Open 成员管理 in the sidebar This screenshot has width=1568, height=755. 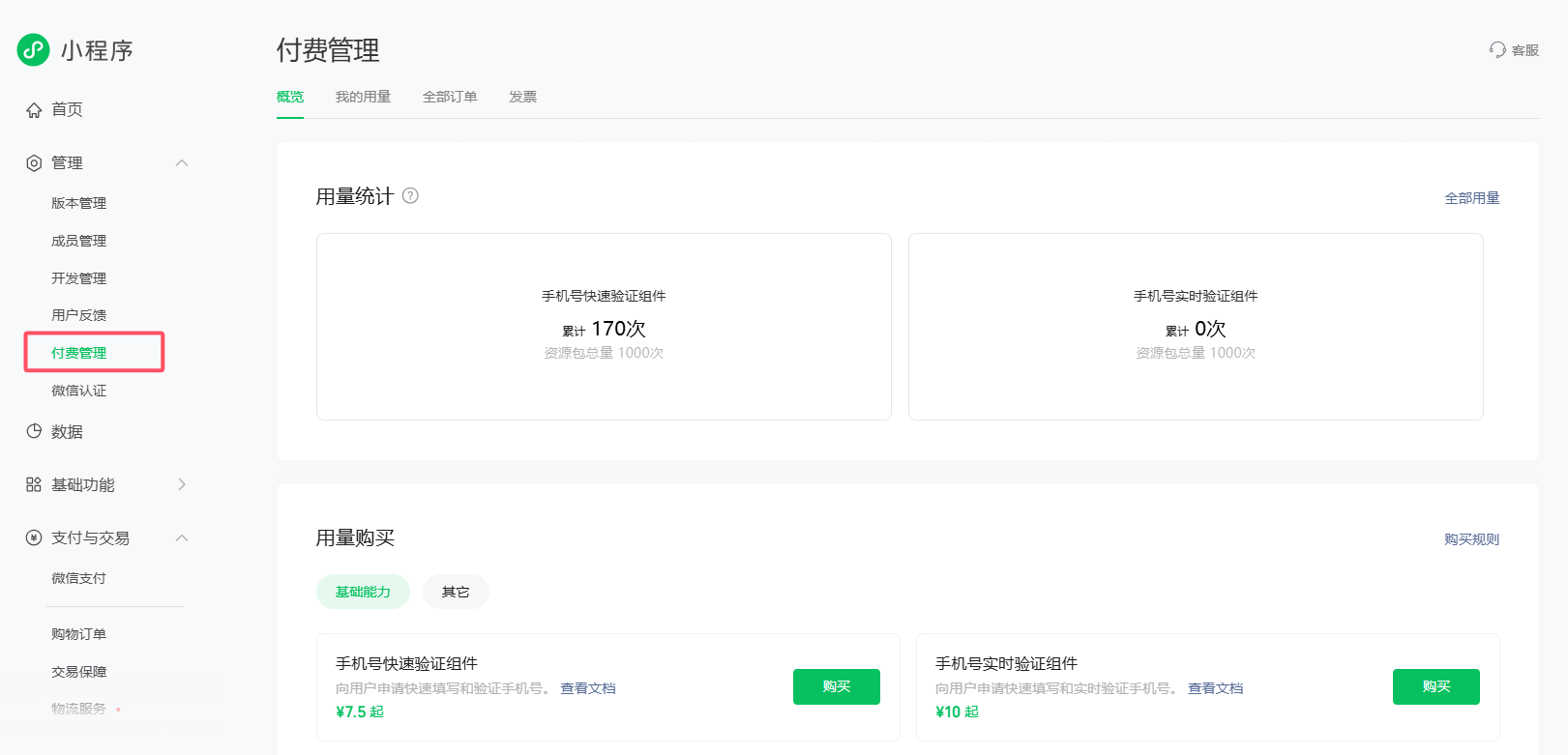point(78,241)
